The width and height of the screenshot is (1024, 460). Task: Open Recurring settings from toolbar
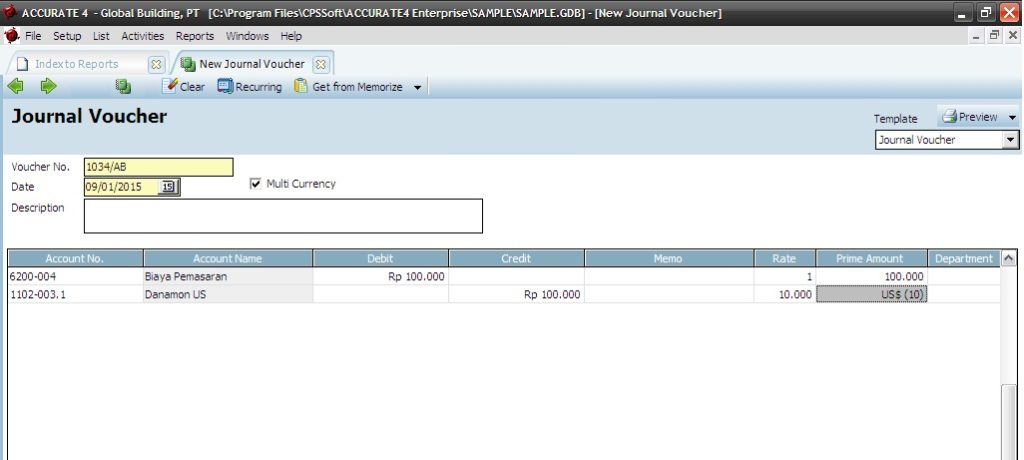tap(249, 86)
